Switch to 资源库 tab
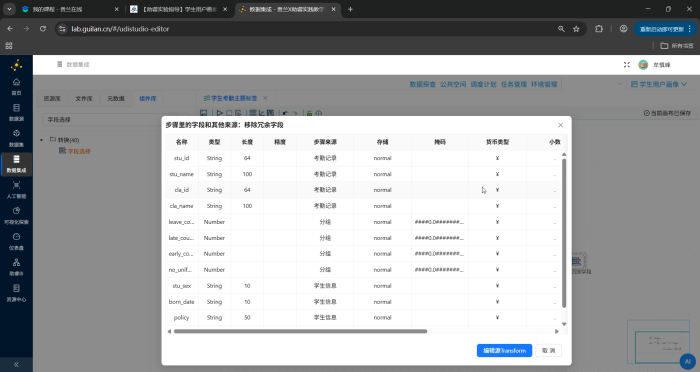The image size is (700, 372). (x=52, y=98)
